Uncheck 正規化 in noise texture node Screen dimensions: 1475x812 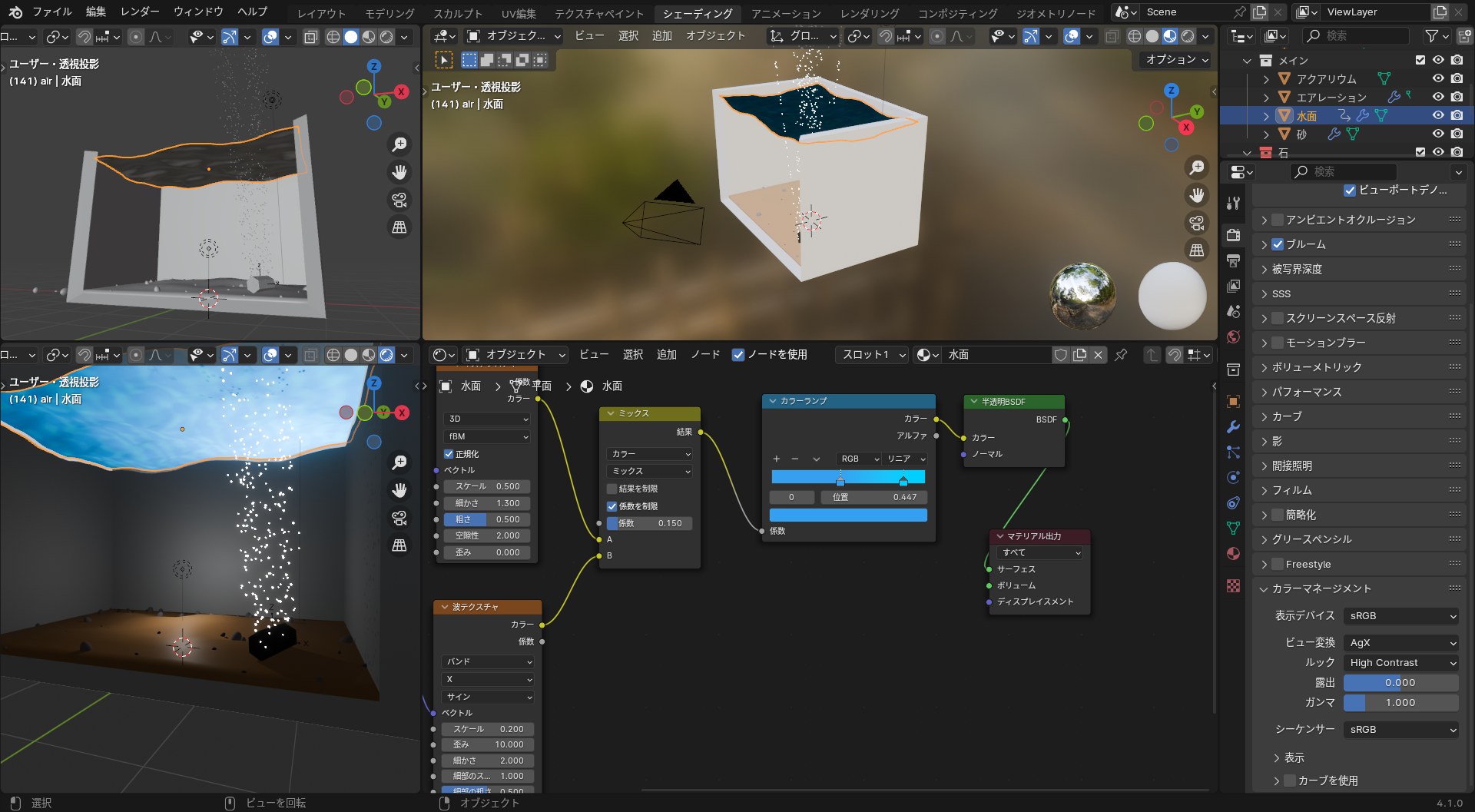(449, 454)
